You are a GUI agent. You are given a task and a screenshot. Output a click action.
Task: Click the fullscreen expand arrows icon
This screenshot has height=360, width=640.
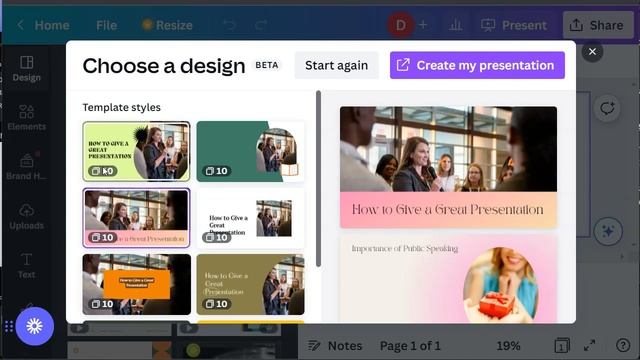589,346
